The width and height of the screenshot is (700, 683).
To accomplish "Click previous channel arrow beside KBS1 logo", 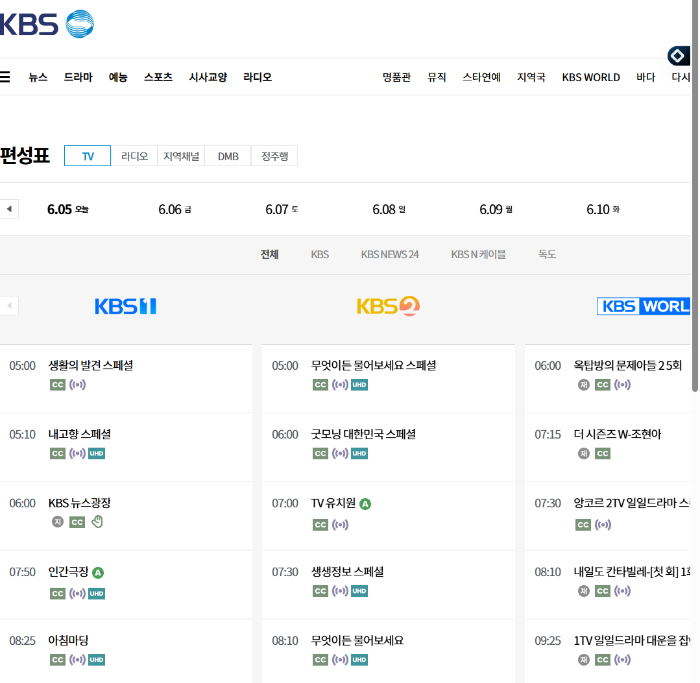I will (x=9, y=306).
